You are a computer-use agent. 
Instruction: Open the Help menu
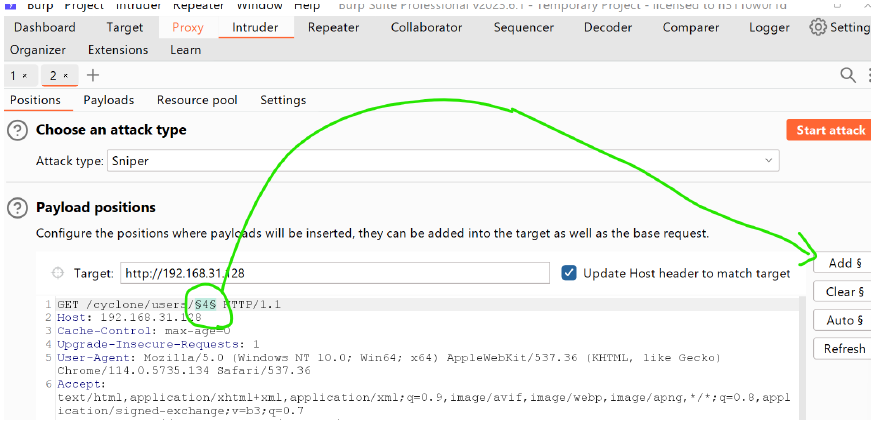307,6
